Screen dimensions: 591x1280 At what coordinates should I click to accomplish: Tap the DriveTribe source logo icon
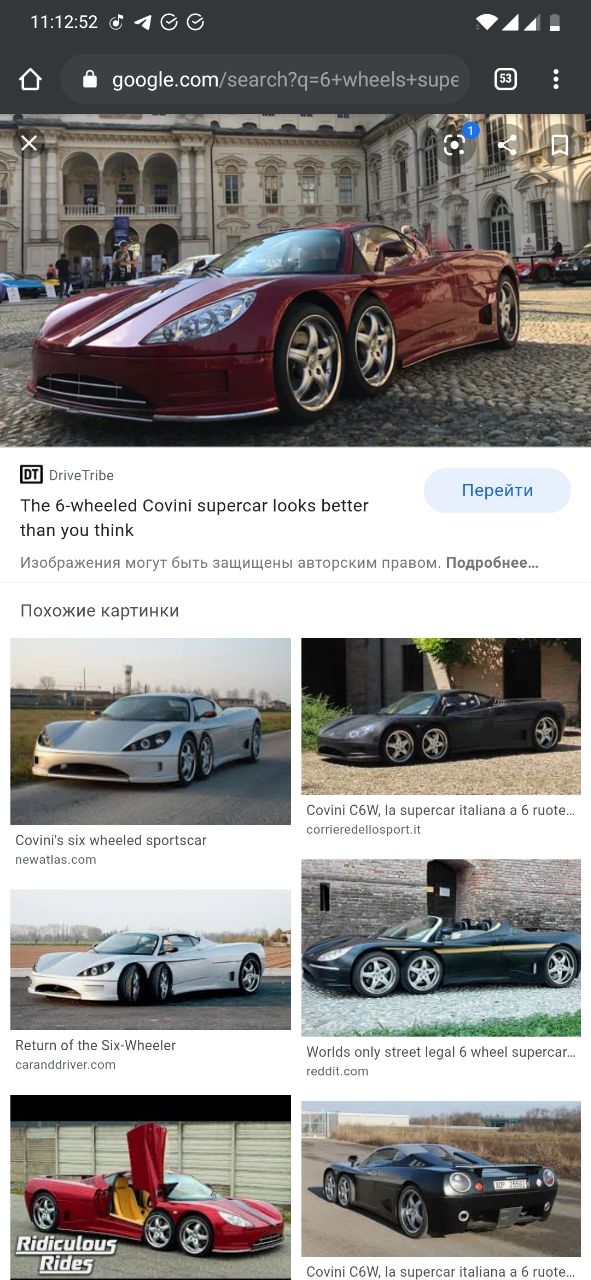click(31, 475)
